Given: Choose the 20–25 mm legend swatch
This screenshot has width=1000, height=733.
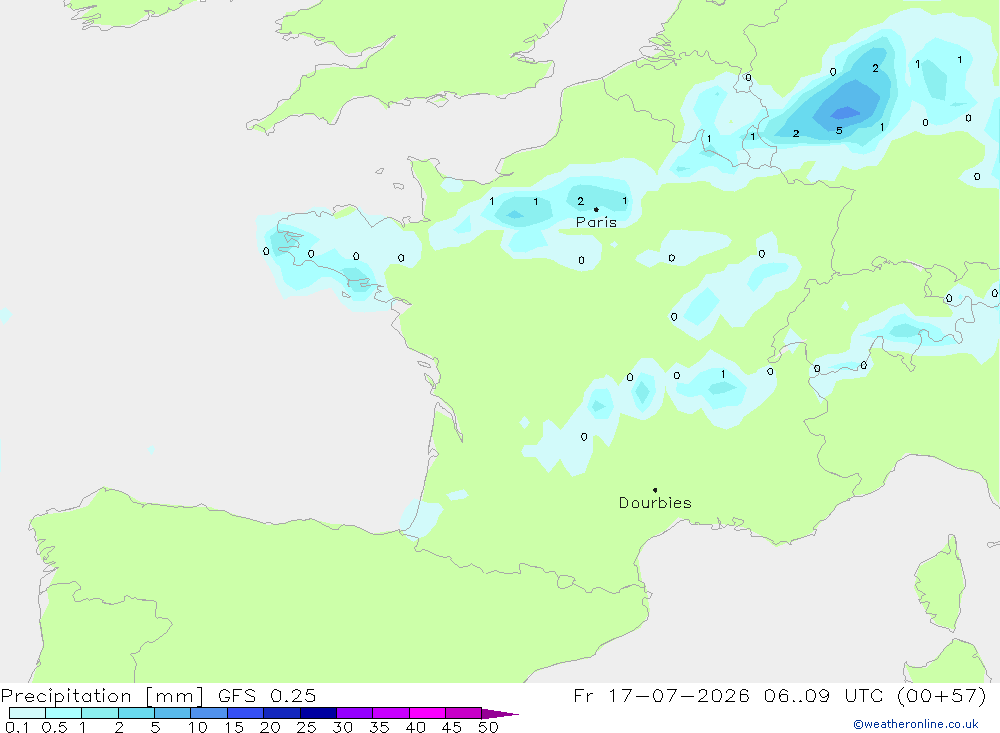Looking at the screenshot, I should (282, 713).
